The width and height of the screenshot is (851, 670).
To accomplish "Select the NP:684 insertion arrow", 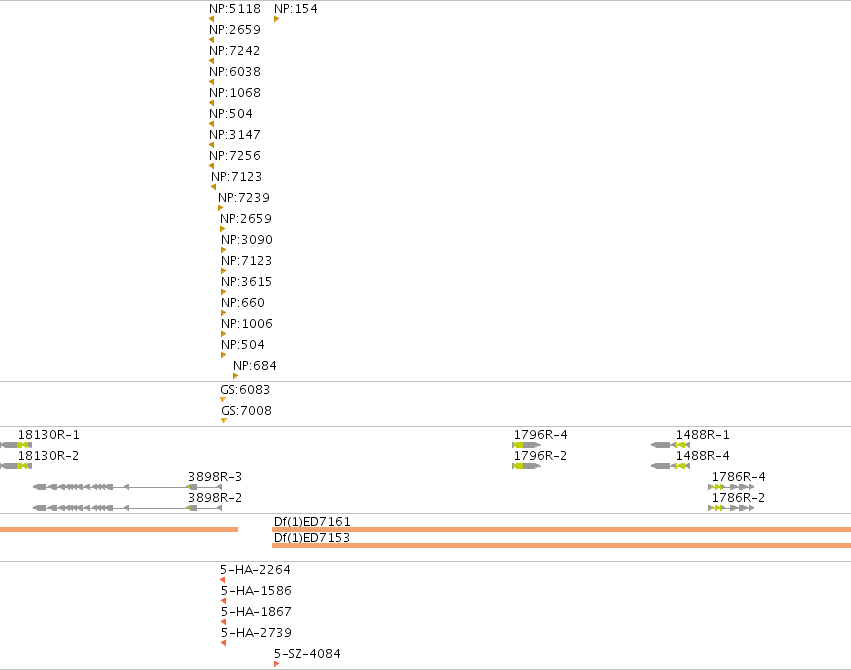I will pyautogui.click(x=236, y=377).
